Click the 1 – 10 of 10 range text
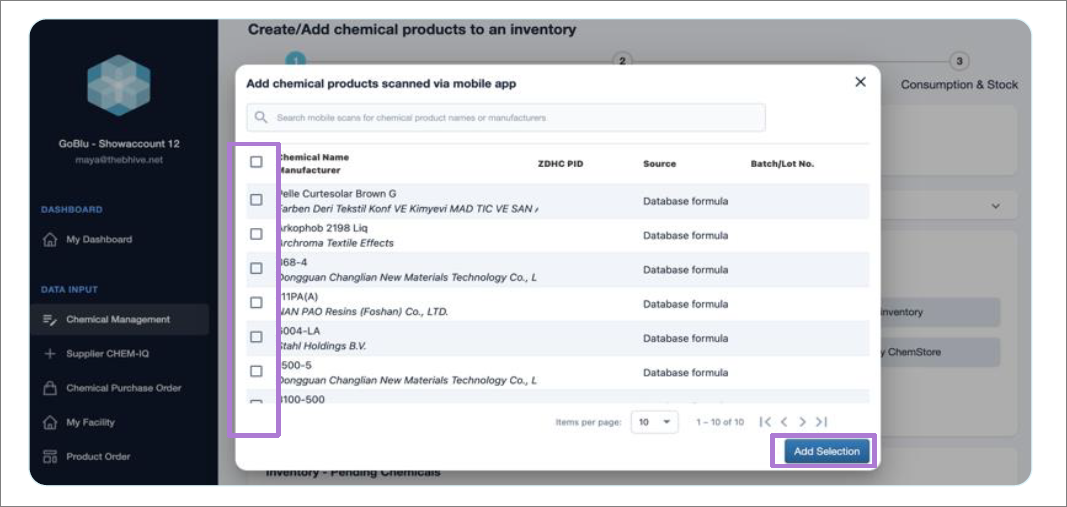The width and height of the screenshot is (1067, 507). click(719, 422)
